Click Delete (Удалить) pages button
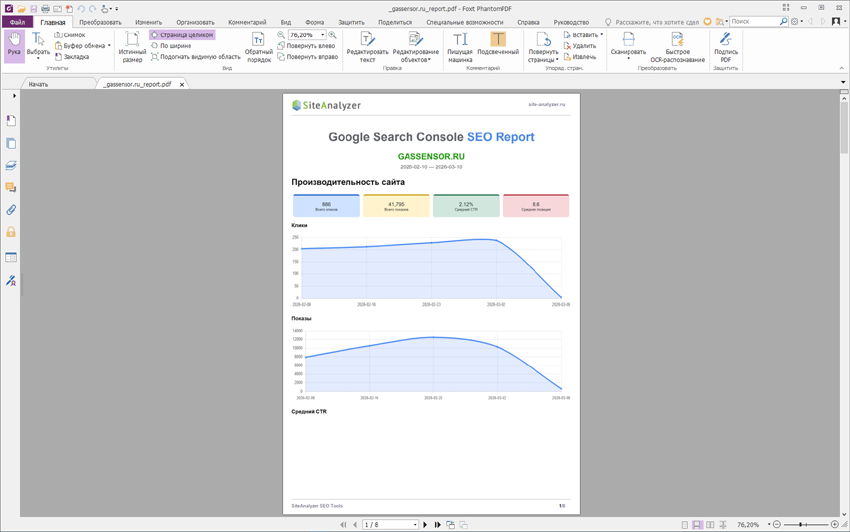The image size is (850, 532). (x=584, y=45)
